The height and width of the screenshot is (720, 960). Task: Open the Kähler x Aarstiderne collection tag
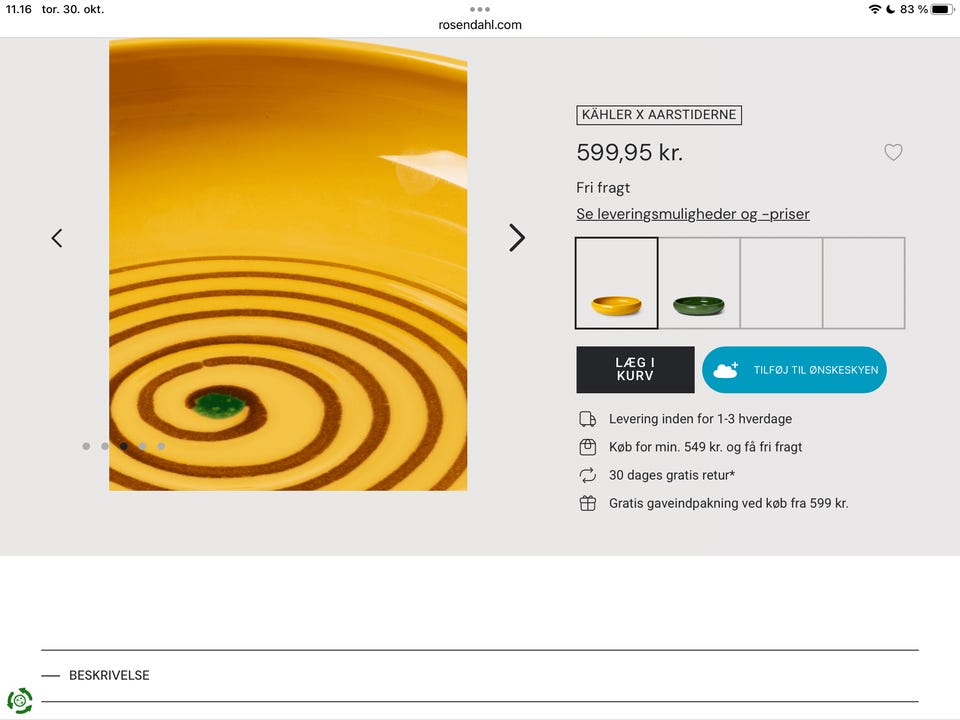tap(659, 115)
